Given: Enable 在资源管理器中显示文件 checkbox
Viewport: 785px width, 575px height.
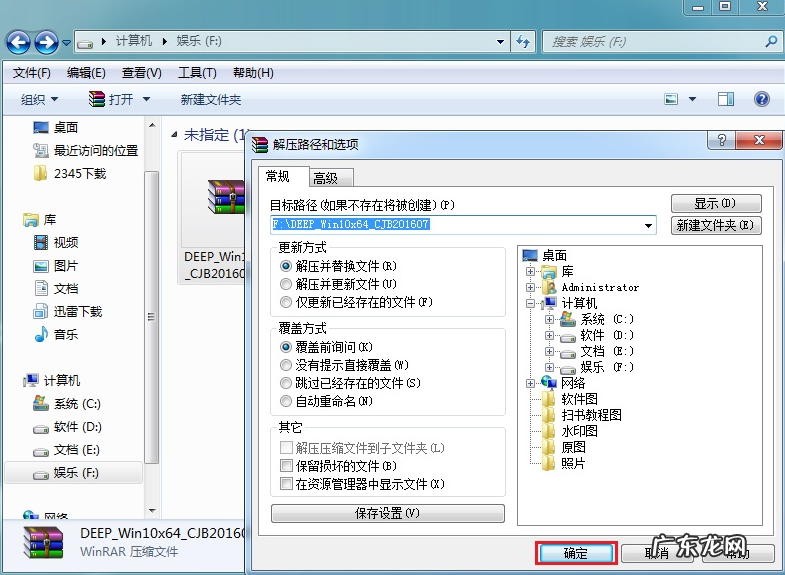Looking at the screenshot, I should (x=286, y=483).
